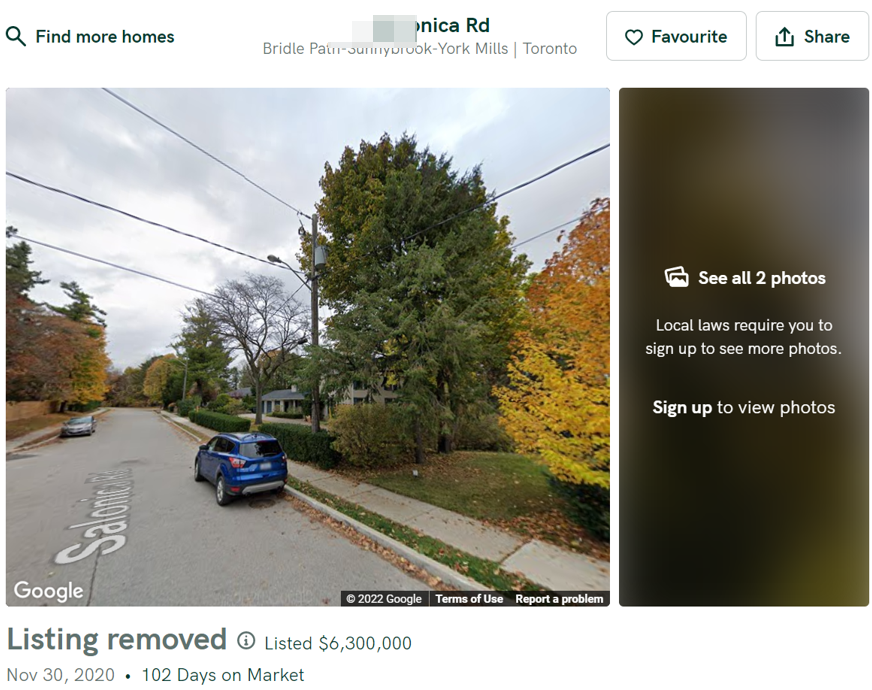Click Bridle Path-Sunnybrook-York Mills neighbourhood text
The width and height of the screenshot is (872, 690).
(385, 49)
